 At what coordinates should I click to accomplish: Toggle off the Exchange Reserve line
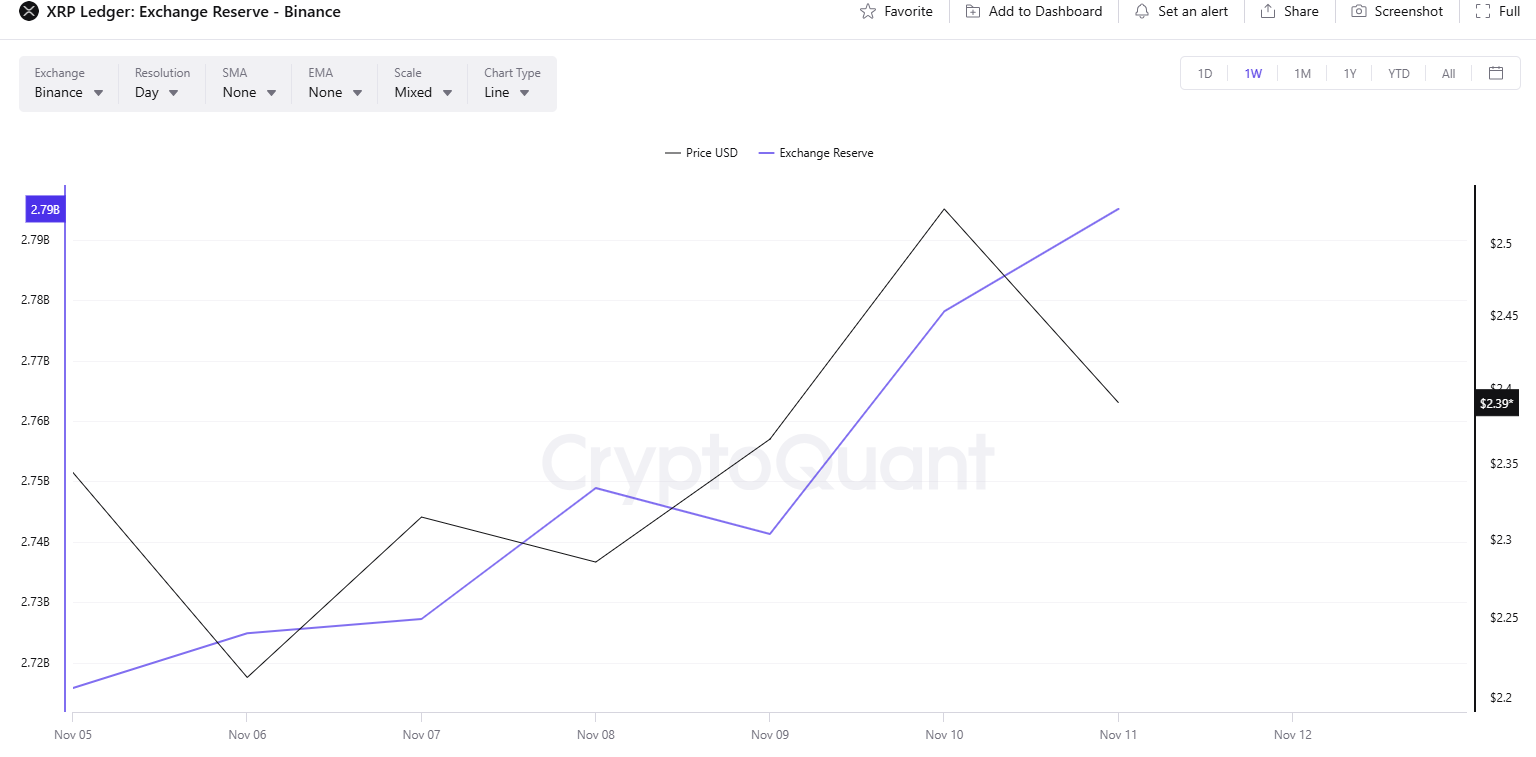(x=816, y=152)
